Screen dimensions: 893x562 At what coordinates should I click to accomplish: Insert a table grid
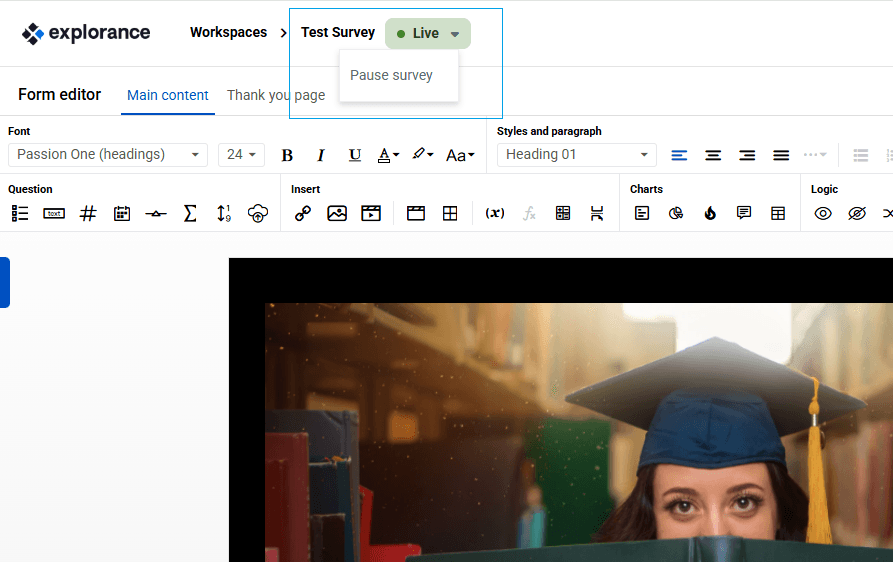click(450, 214)
